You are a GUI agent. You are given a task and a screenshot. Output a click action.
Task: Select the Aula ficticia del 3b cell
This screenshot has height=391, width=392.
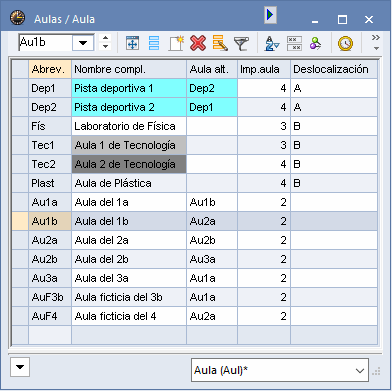(129, 297)
